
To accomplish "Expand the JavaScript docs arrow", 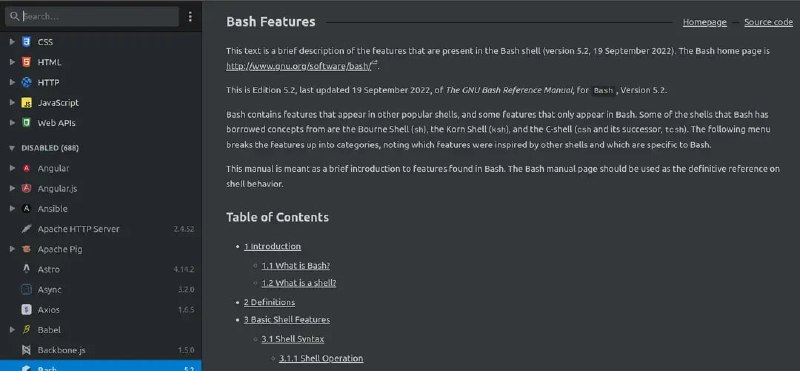I will coord(12,103).
